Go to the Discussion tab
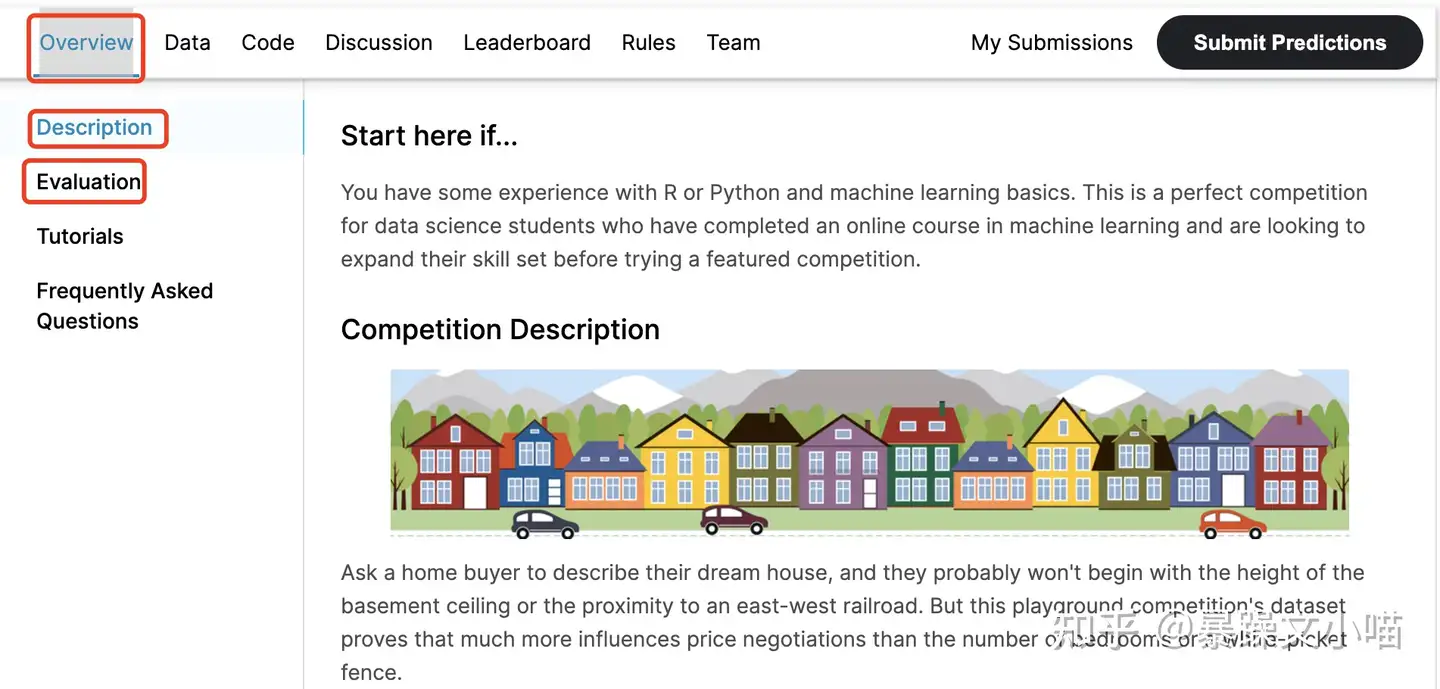The image size is (1440, 689). 379,43
